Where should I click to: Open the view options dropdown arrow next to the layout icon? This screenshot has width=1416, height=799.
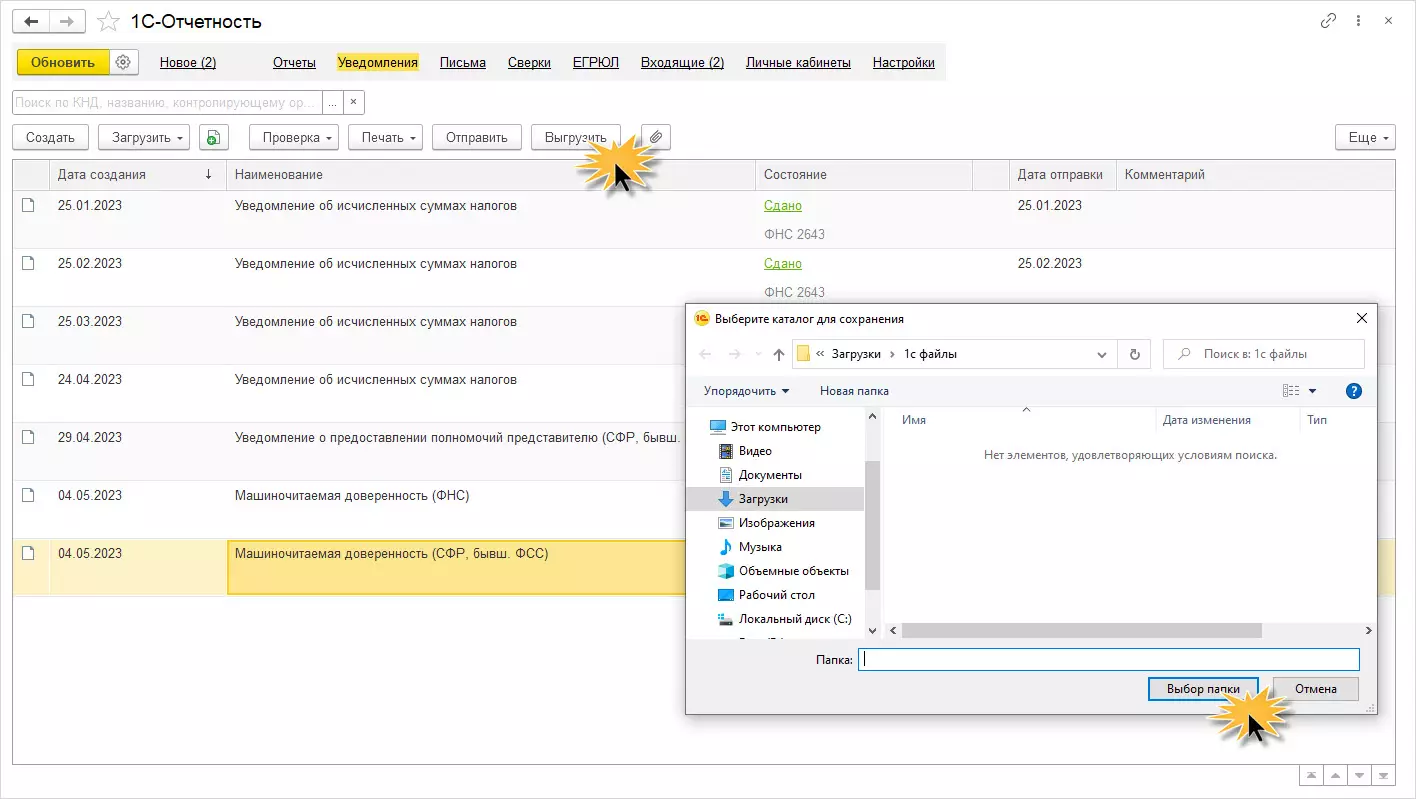coord(1313,391)
